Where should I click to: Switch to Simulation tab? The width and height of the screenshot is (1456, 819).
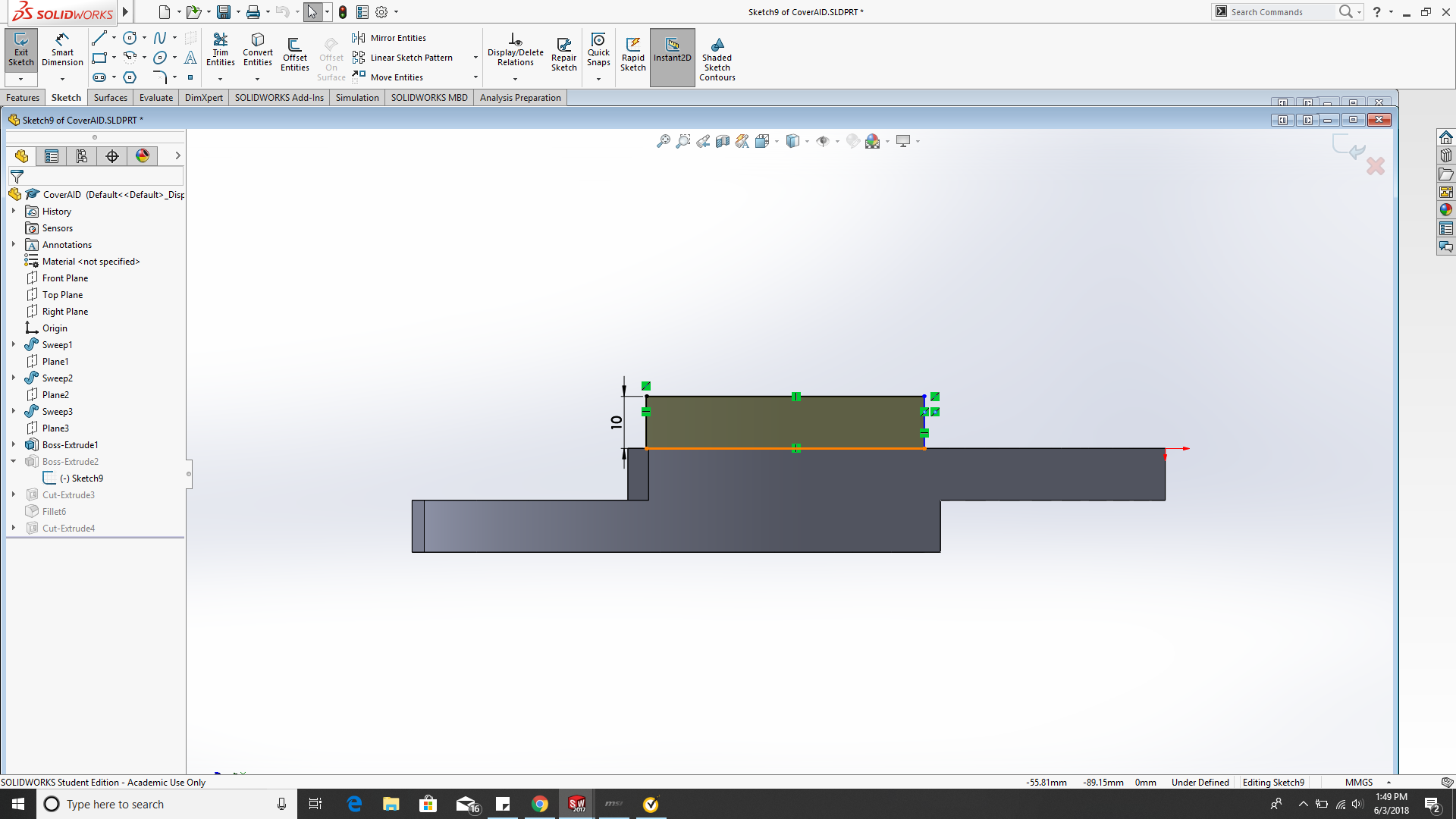click(357, 98)
